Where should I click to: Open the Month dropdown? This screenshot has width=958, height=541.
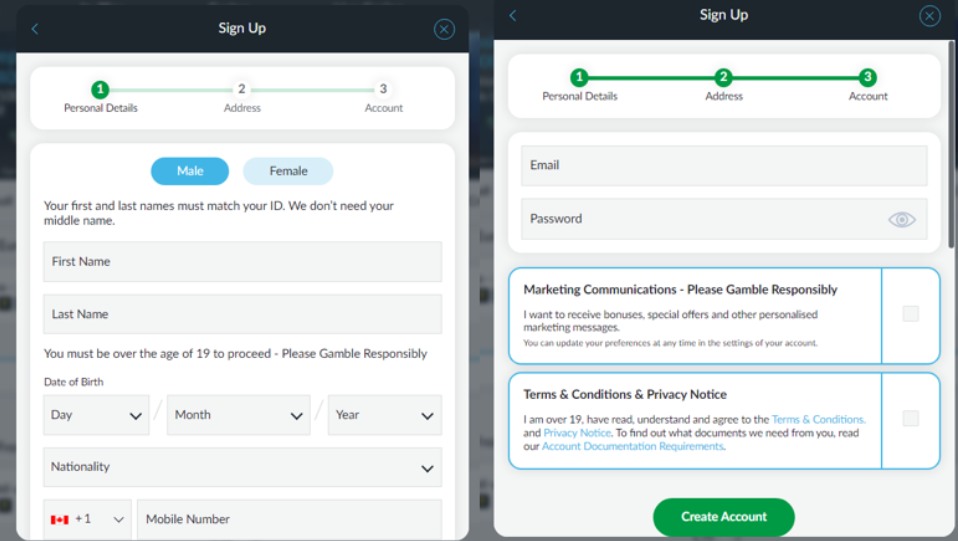click(x=238, y=415)
